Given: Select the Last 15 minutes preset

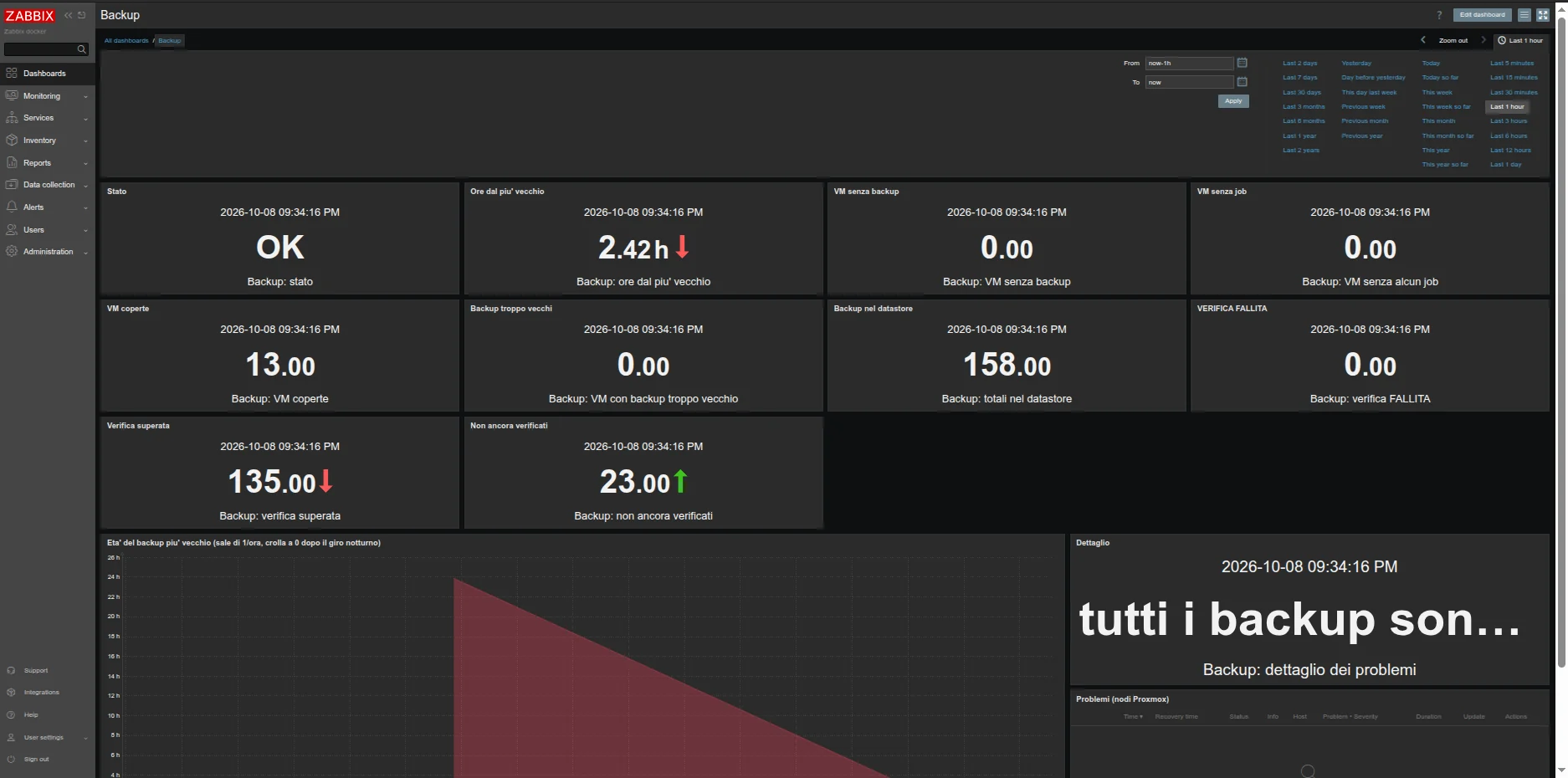Looking at the screenshot, I should [1514, 78].
